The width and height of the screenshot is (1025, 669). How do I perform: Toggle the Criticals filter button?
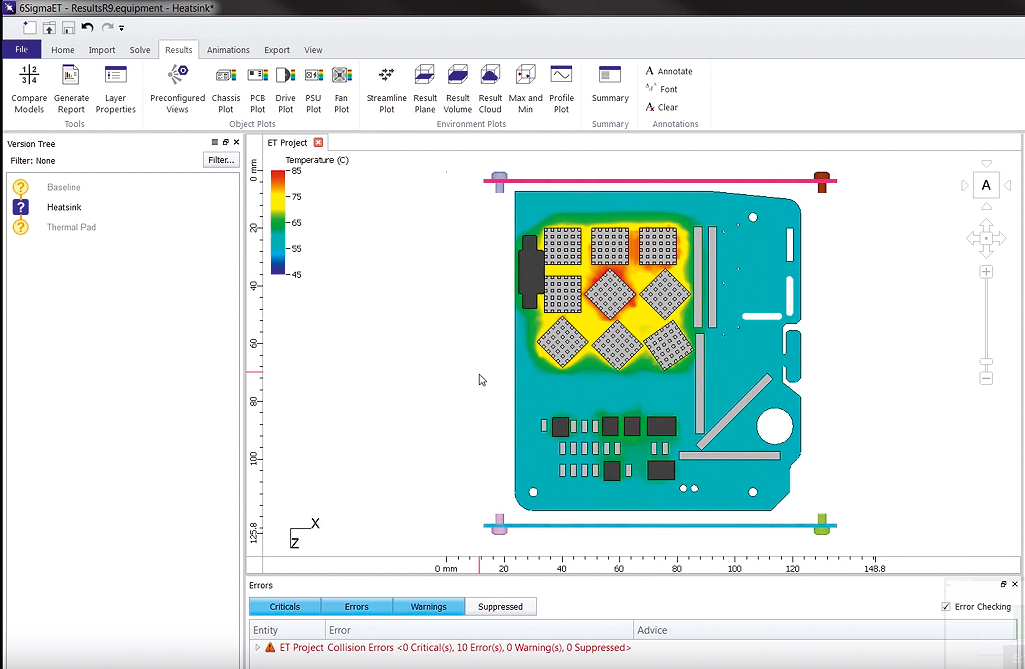pyautogui.click(x=285, y=607)
